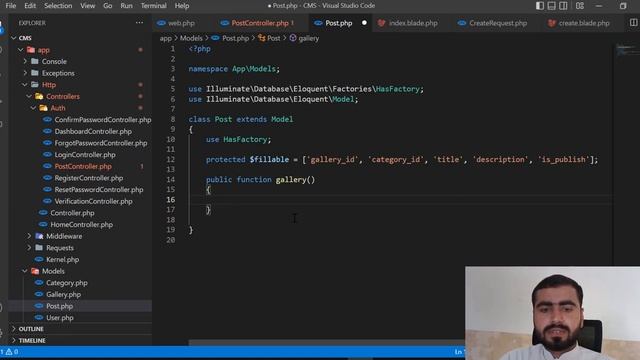Open ForgotPasswordController.php file
Image resolution: width=640 pixels, height=360 pixels.
[101, 143]
